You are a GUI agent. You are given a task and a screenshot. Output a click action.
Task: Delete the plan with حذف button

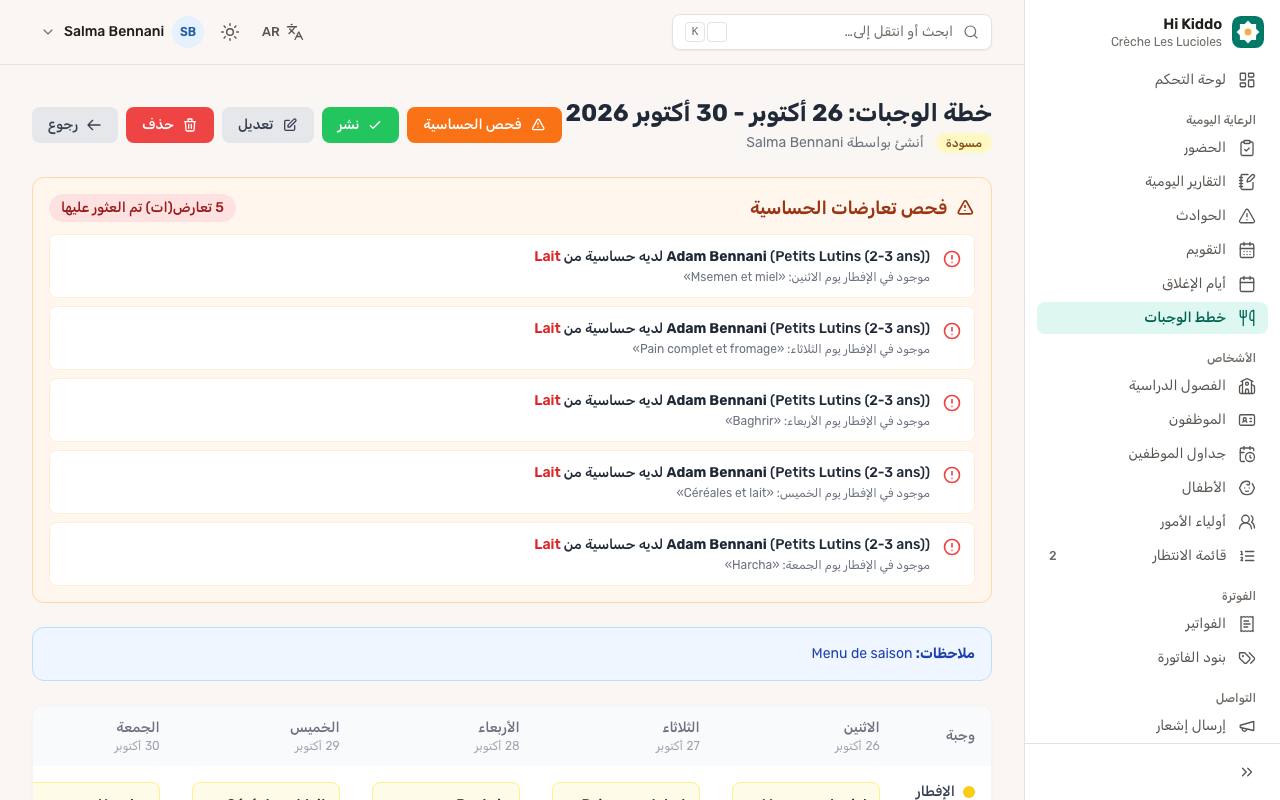click(x=170, y=125)
